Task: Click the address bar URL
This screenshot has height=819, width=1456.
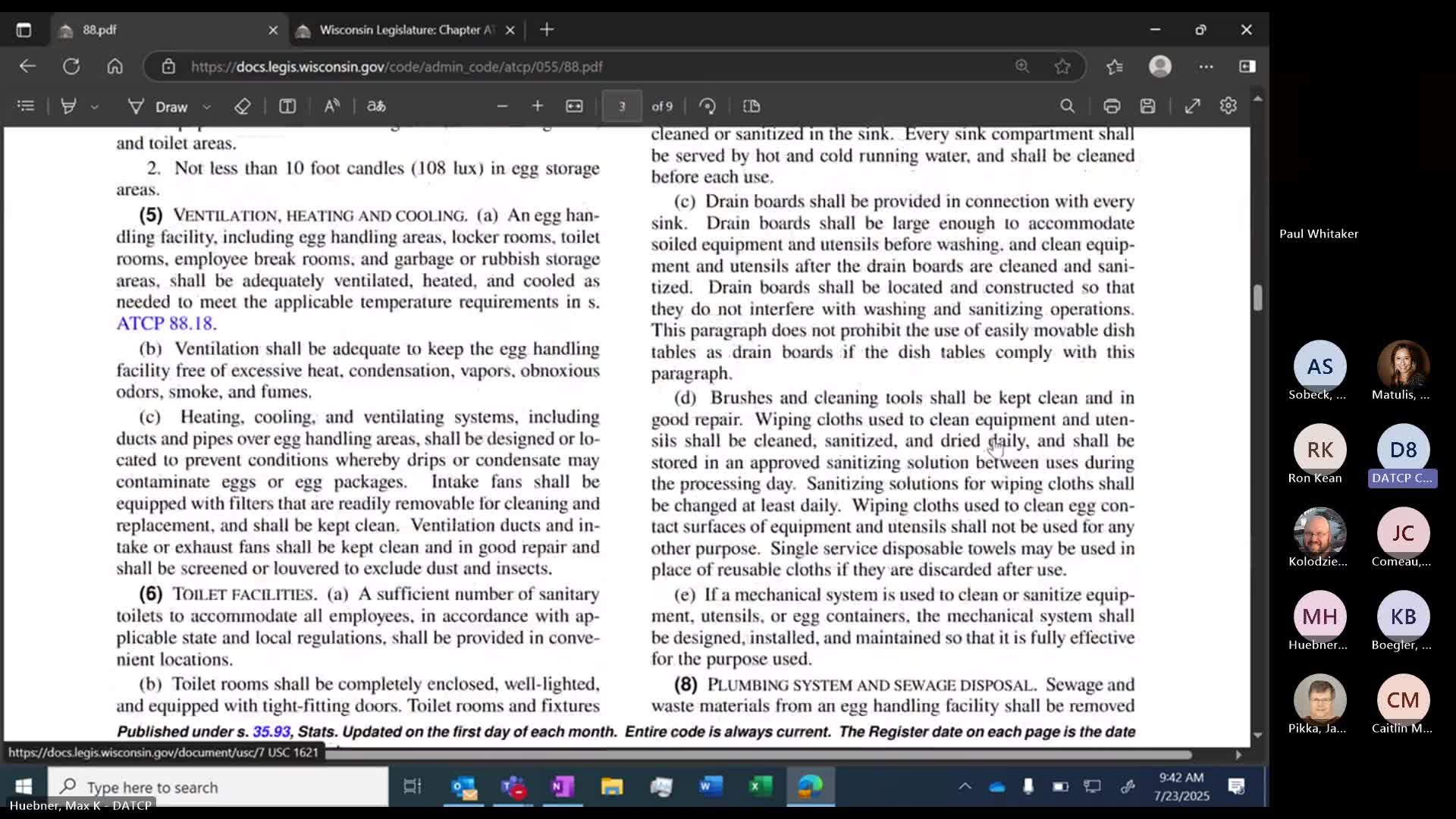Action: pos(397,67)
